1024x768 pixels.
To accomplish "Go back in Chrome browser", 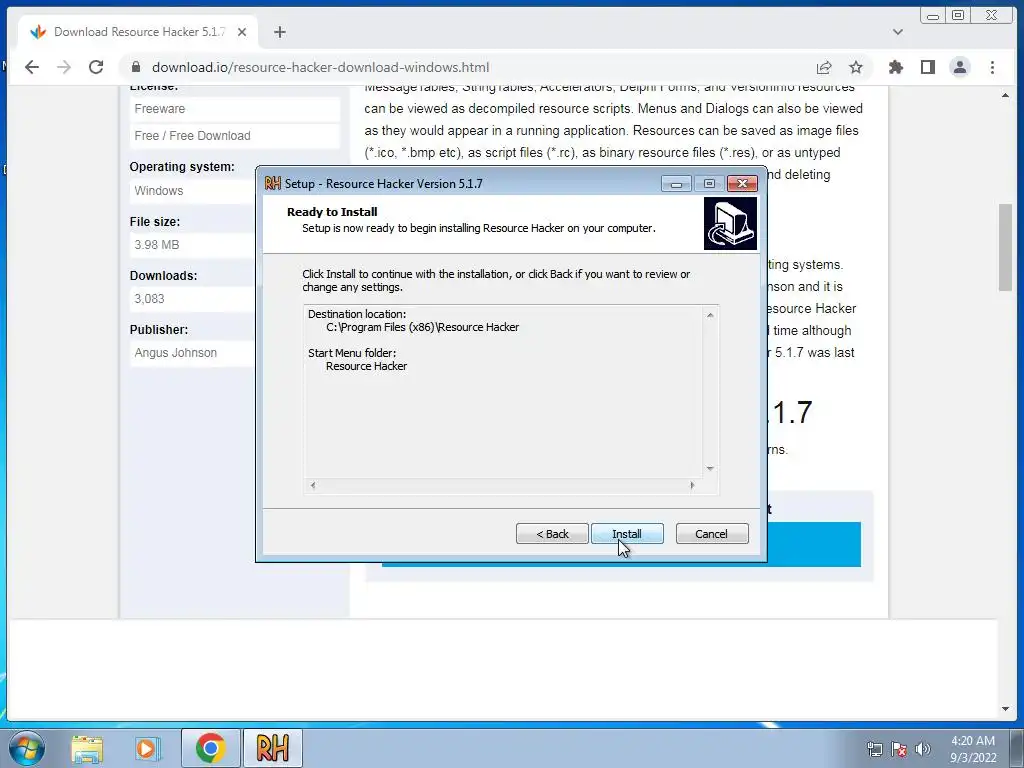I will (32, 67).
